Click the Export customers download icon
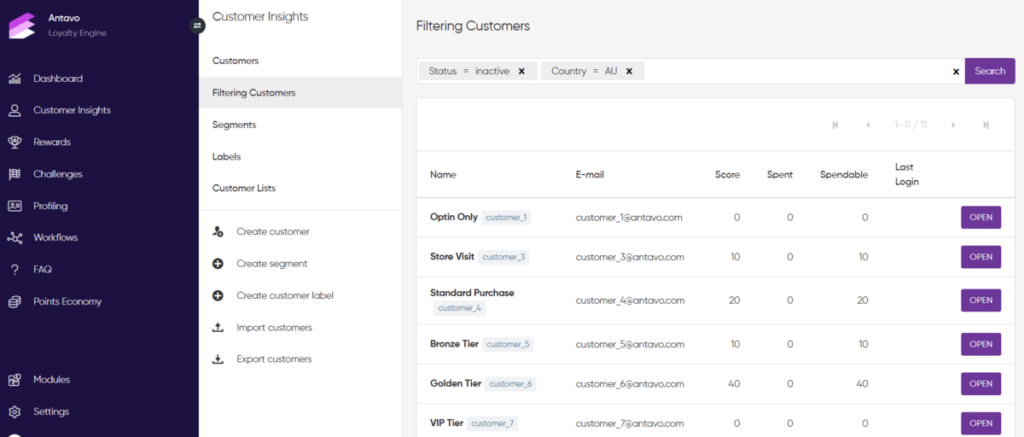Screen dimensions: 1024x437 pyautogui.click(x=218, y=359)
